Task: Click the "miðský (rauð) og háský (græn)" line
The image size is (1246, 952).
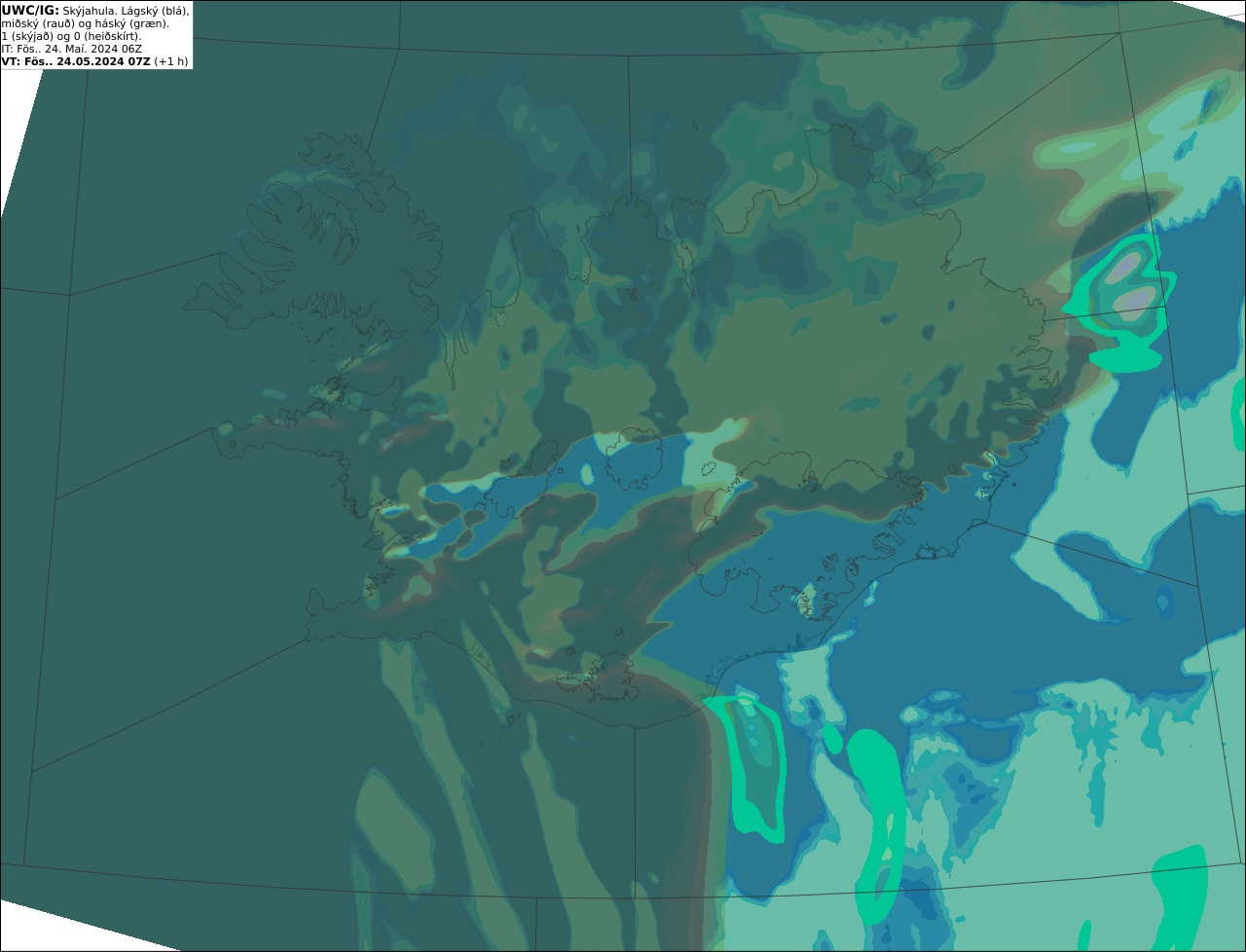Action: point(86,24)
